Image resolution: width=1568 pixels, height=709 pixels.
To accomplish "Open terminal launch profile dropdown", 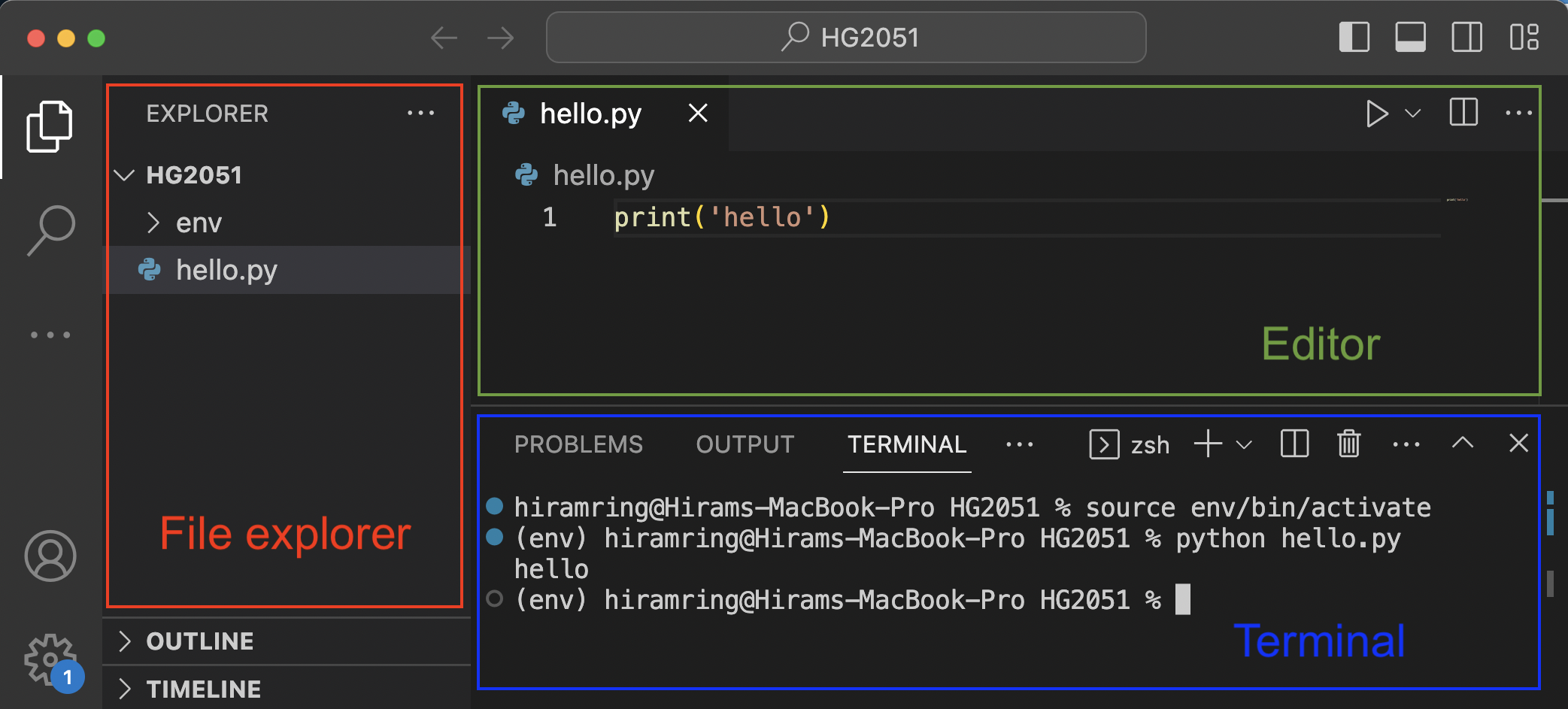I will click(1245, 444).
